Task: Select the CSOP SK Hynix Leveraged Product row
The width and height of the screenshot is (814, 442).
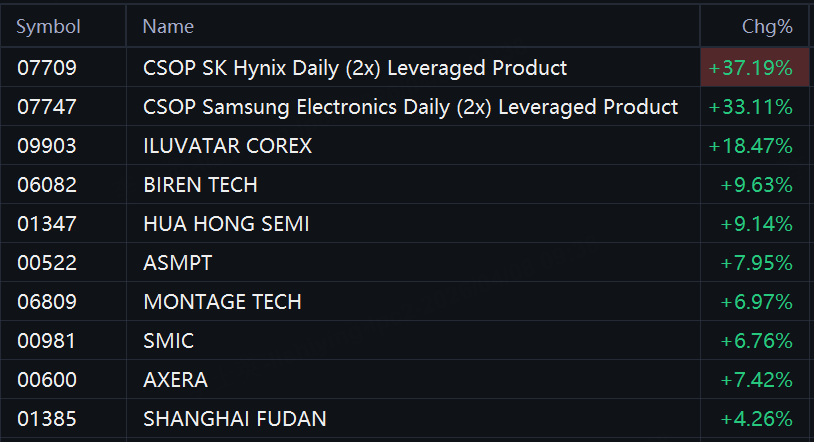Action: click(355, 68)
